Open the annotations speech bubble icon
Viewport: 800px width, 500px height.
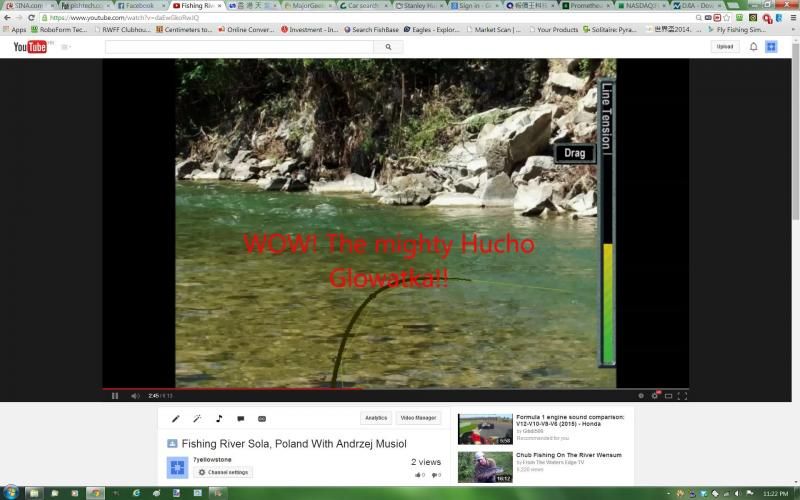(240, 419)
